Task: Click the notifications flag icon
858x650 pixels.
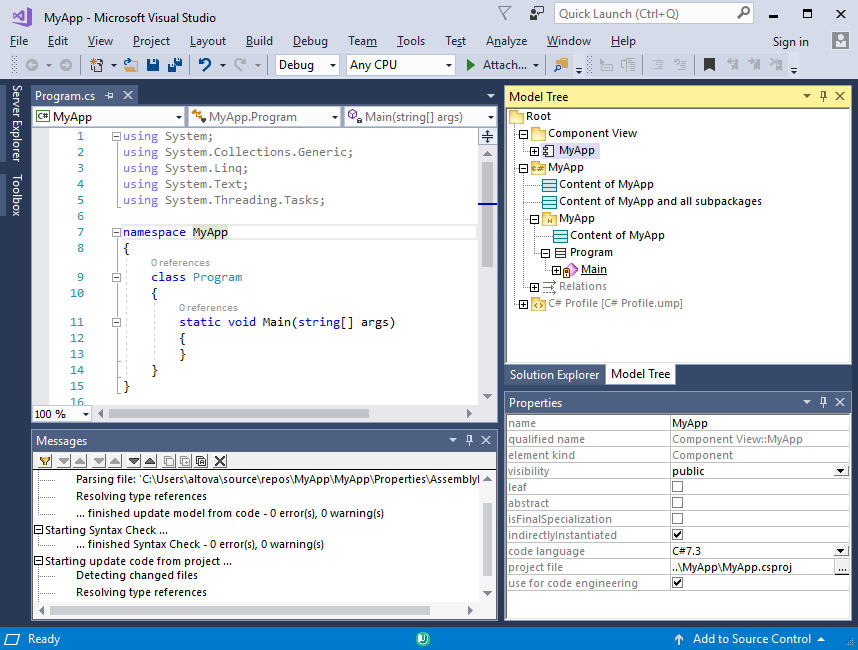Action: pyautogui.click(x=505, y=13)
